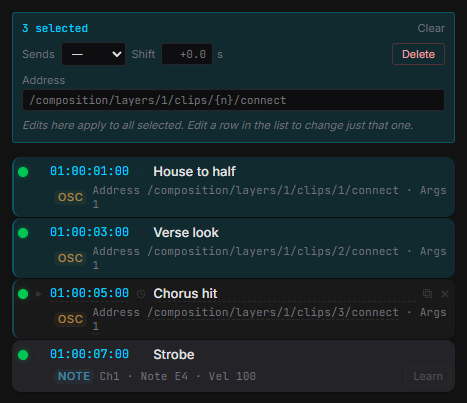Screen dimensions: 467x403
Task: Click Learn on the Strobe cue
Action: pos(428,376)
